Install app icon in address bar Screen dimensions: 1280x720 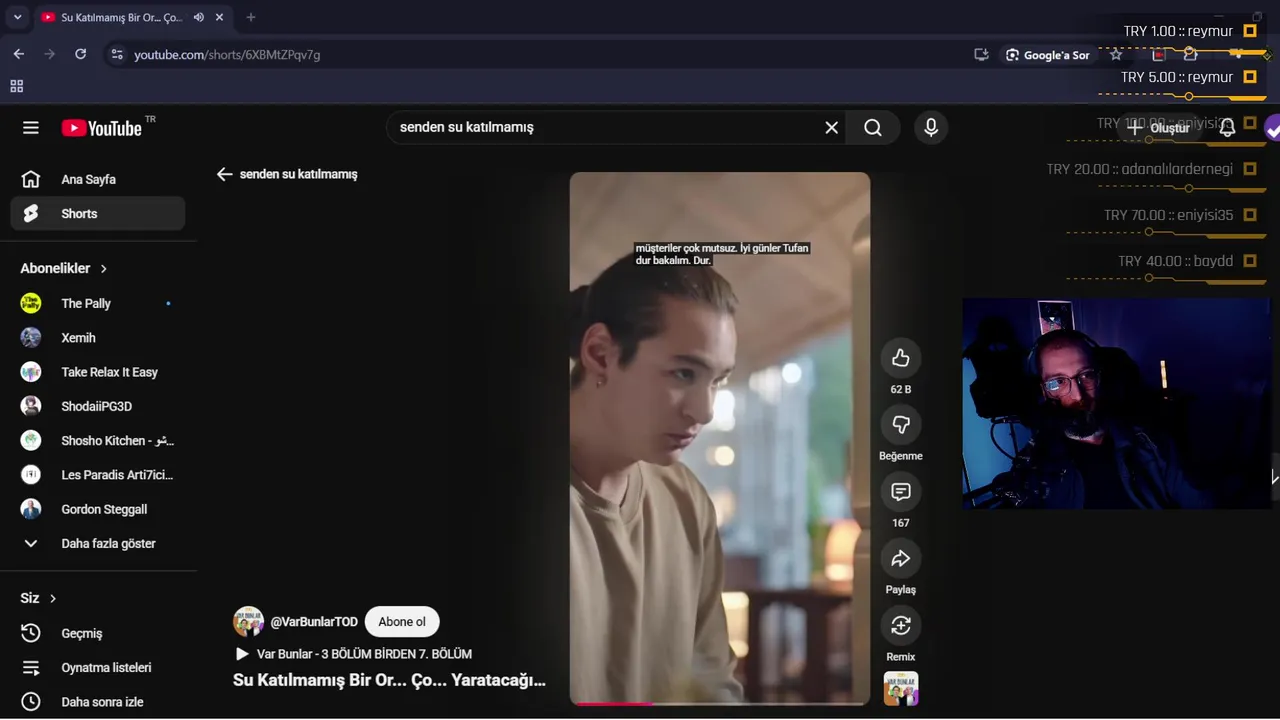[981, 55]
